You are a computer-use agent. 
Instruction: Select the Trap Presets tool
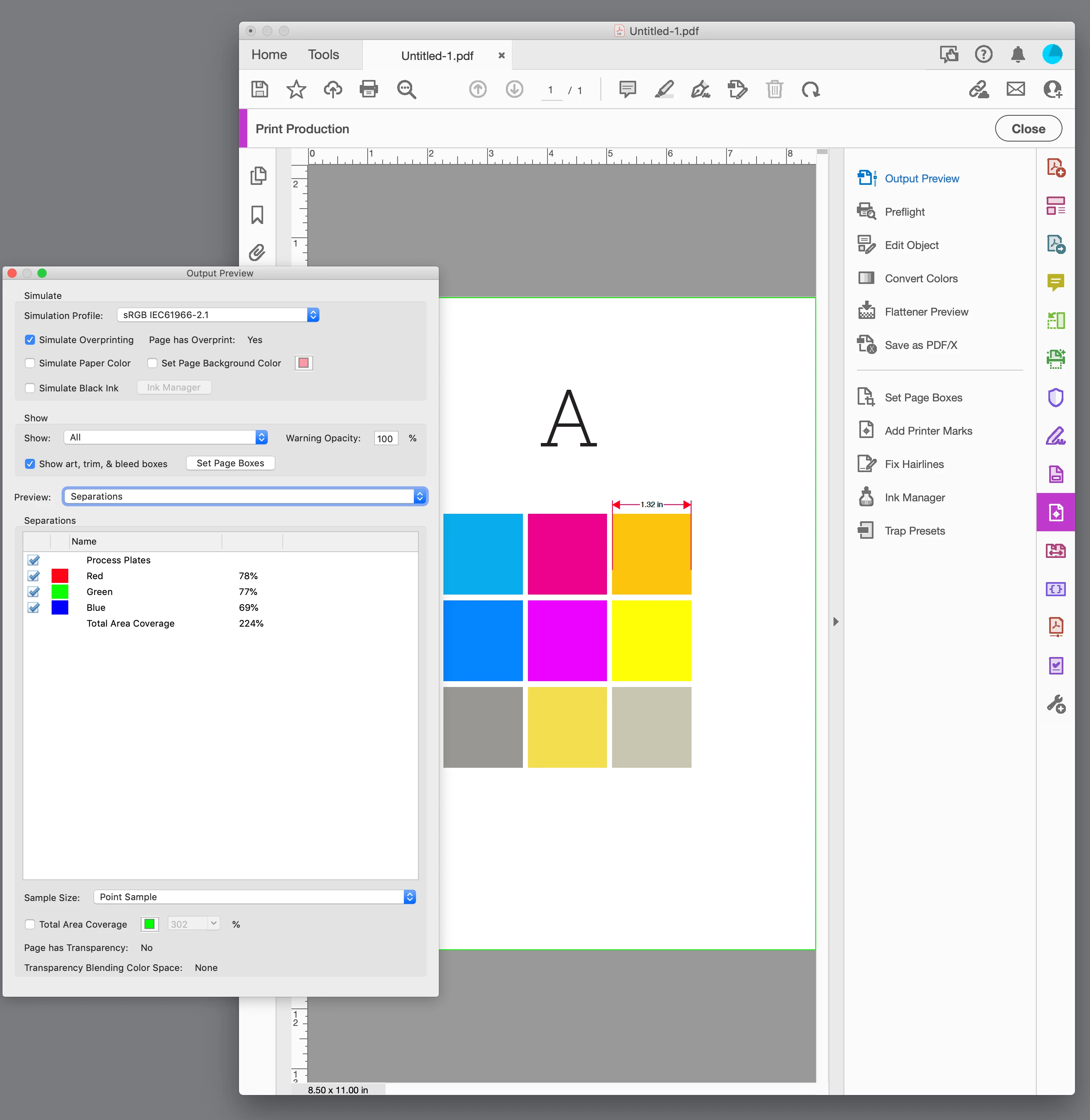914,531
